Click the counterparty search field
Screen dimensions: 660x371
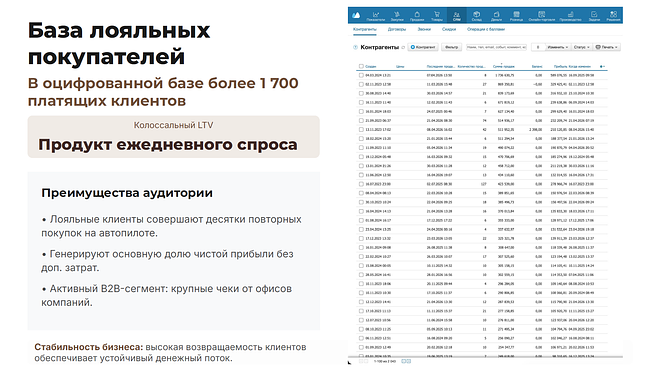click(x=496, y=47)
